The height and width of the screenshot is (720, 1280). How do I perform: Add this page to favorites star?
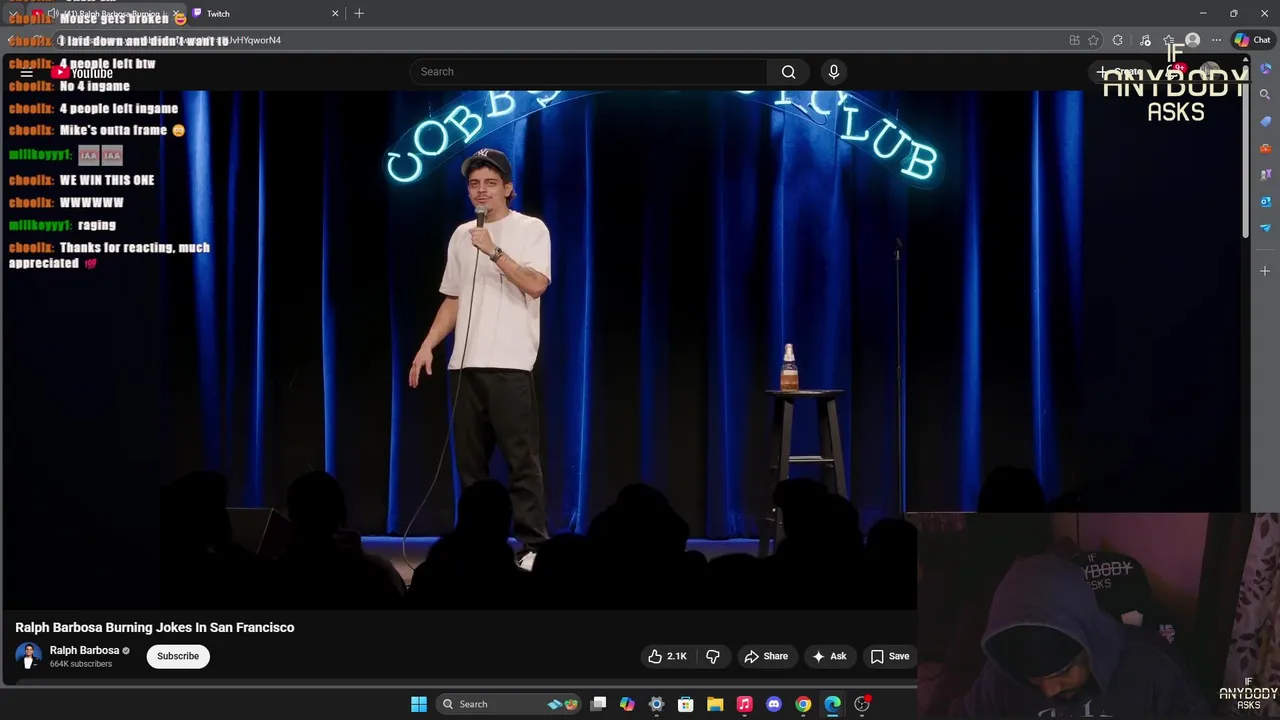(x=1093, y=40)
